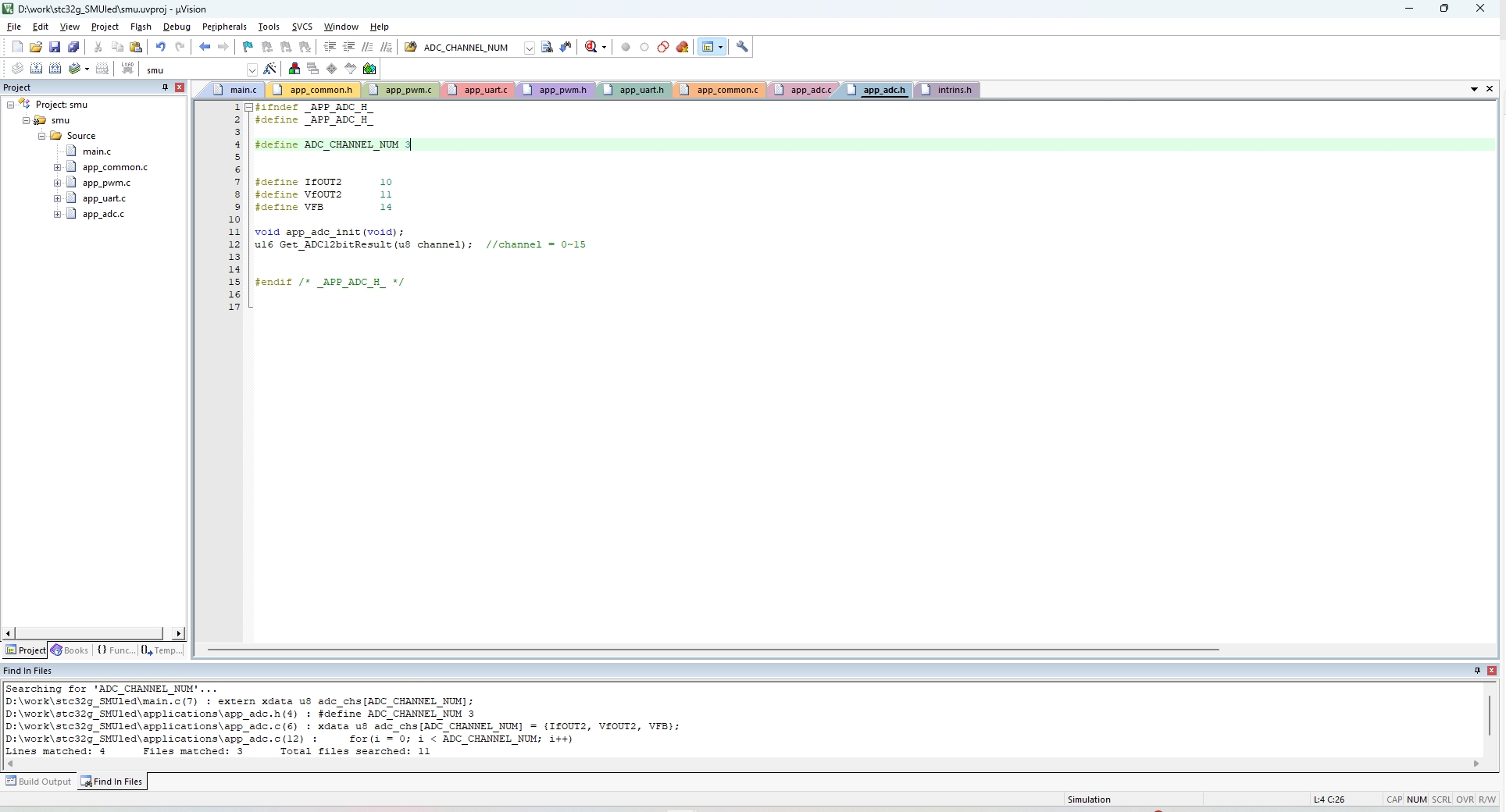Open the editor tabs list dropdown
The height and width of the screenshot is (812, 1506).
[1475, 89]
